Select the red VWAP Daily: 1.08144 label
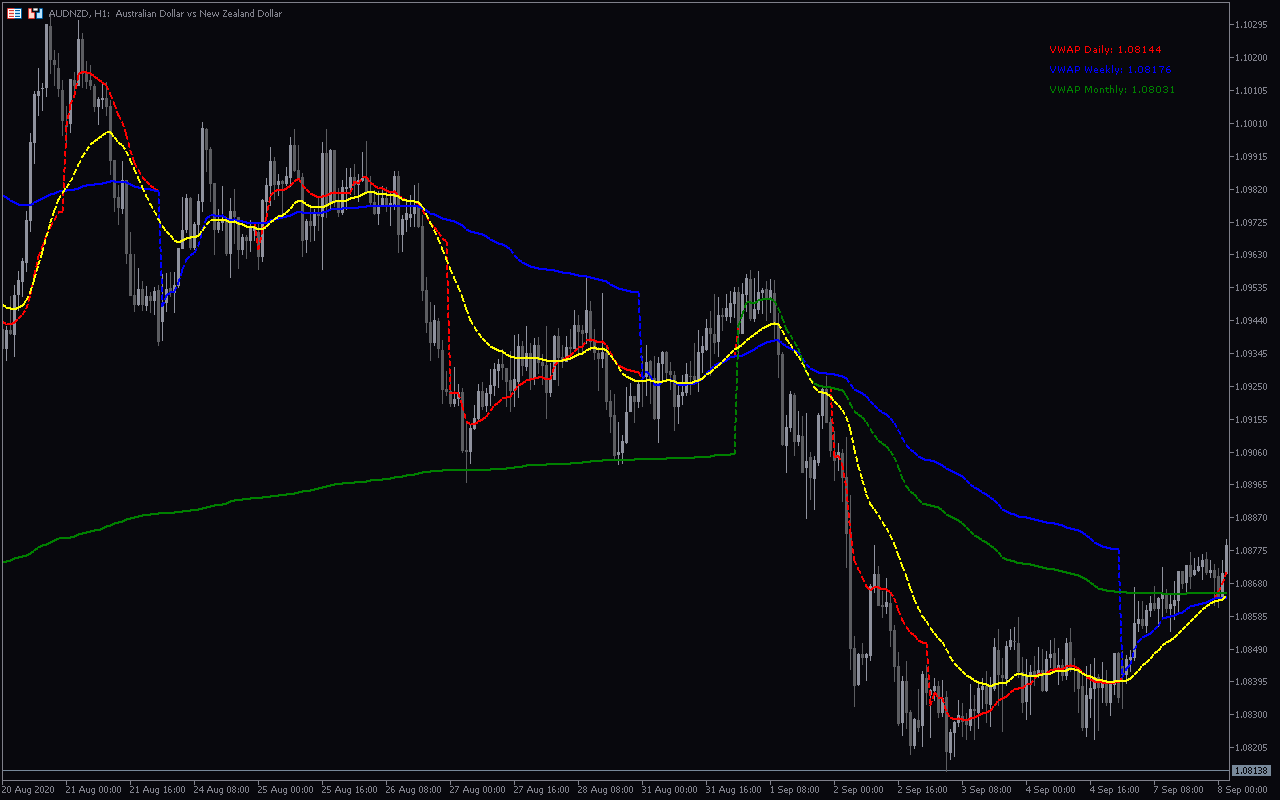1280x800 pixels. tap(1105, 49)
